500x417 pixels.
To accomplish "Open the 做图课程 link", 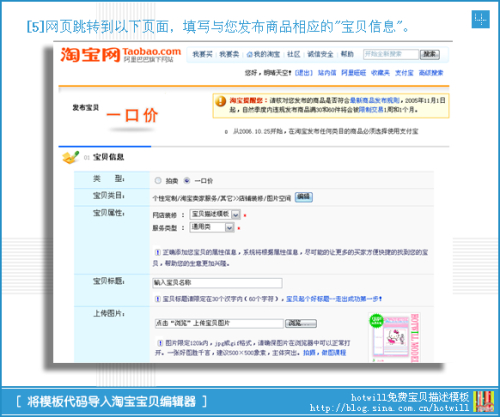I will pos(334,352).
